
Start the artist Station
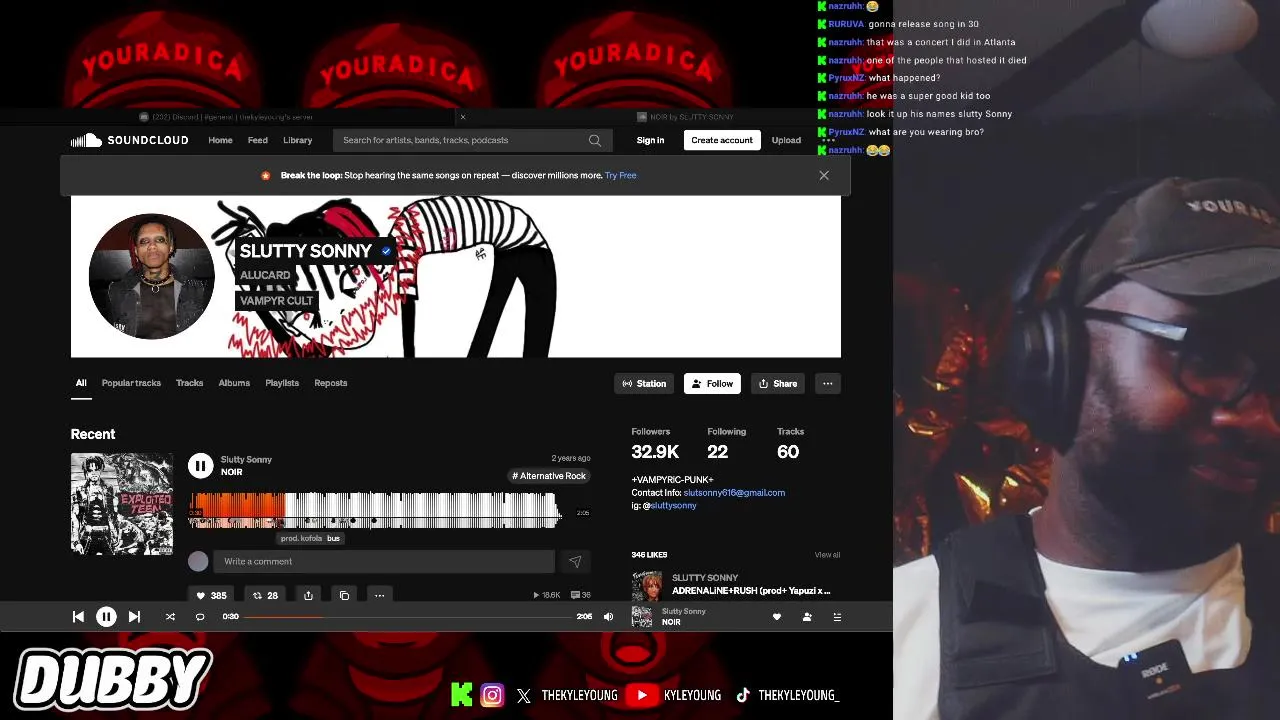644,383
